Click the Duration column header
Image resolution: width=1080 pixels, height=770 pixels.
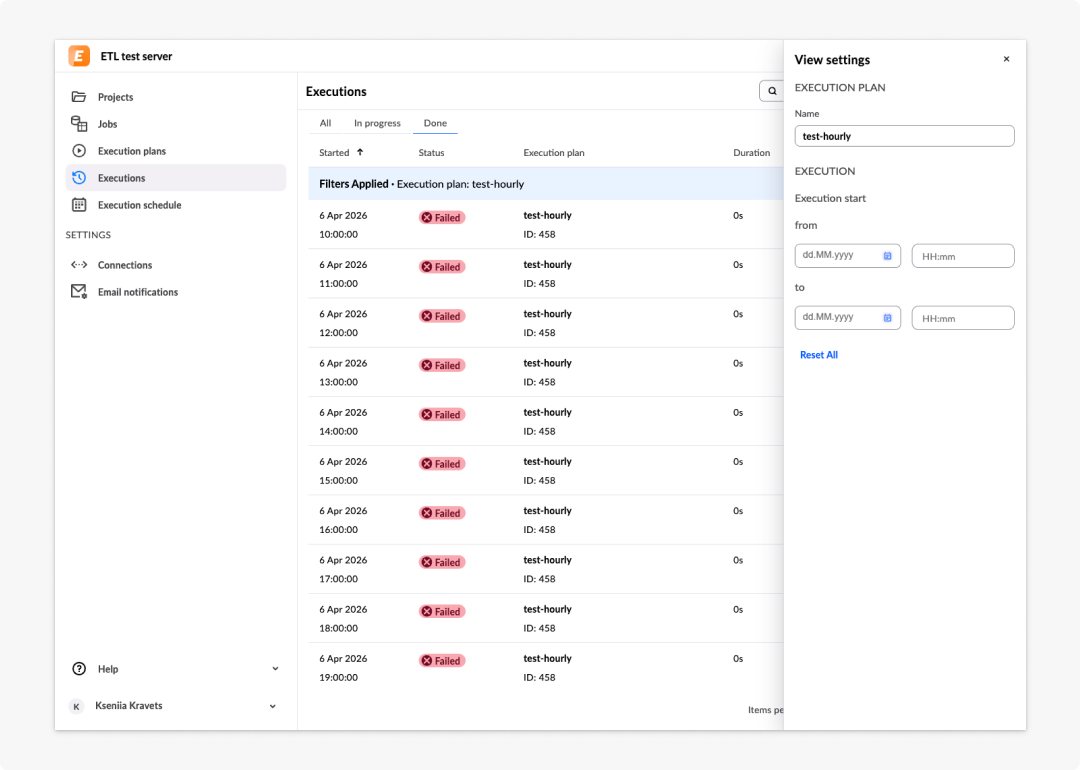pos(751,152)
